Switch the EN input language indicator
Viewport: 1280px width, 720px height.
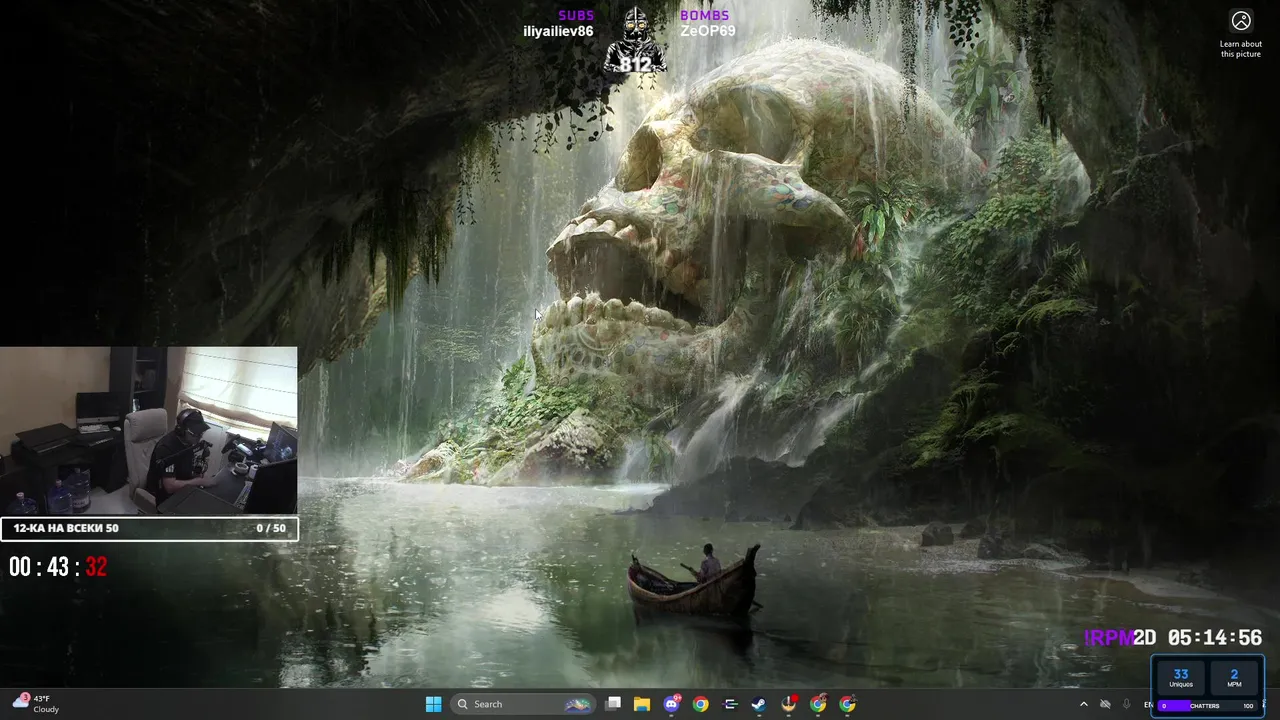point(1148,704)
